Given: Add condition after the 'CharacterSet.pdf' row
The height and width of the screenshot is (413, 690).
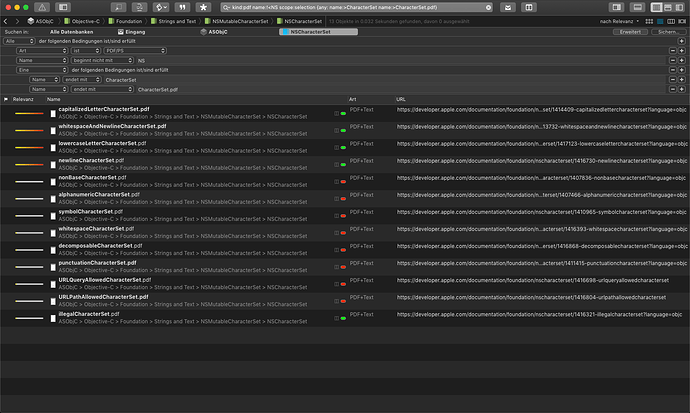Looking at the screenshot, I should pyautogui.click(x=682, y=89).
